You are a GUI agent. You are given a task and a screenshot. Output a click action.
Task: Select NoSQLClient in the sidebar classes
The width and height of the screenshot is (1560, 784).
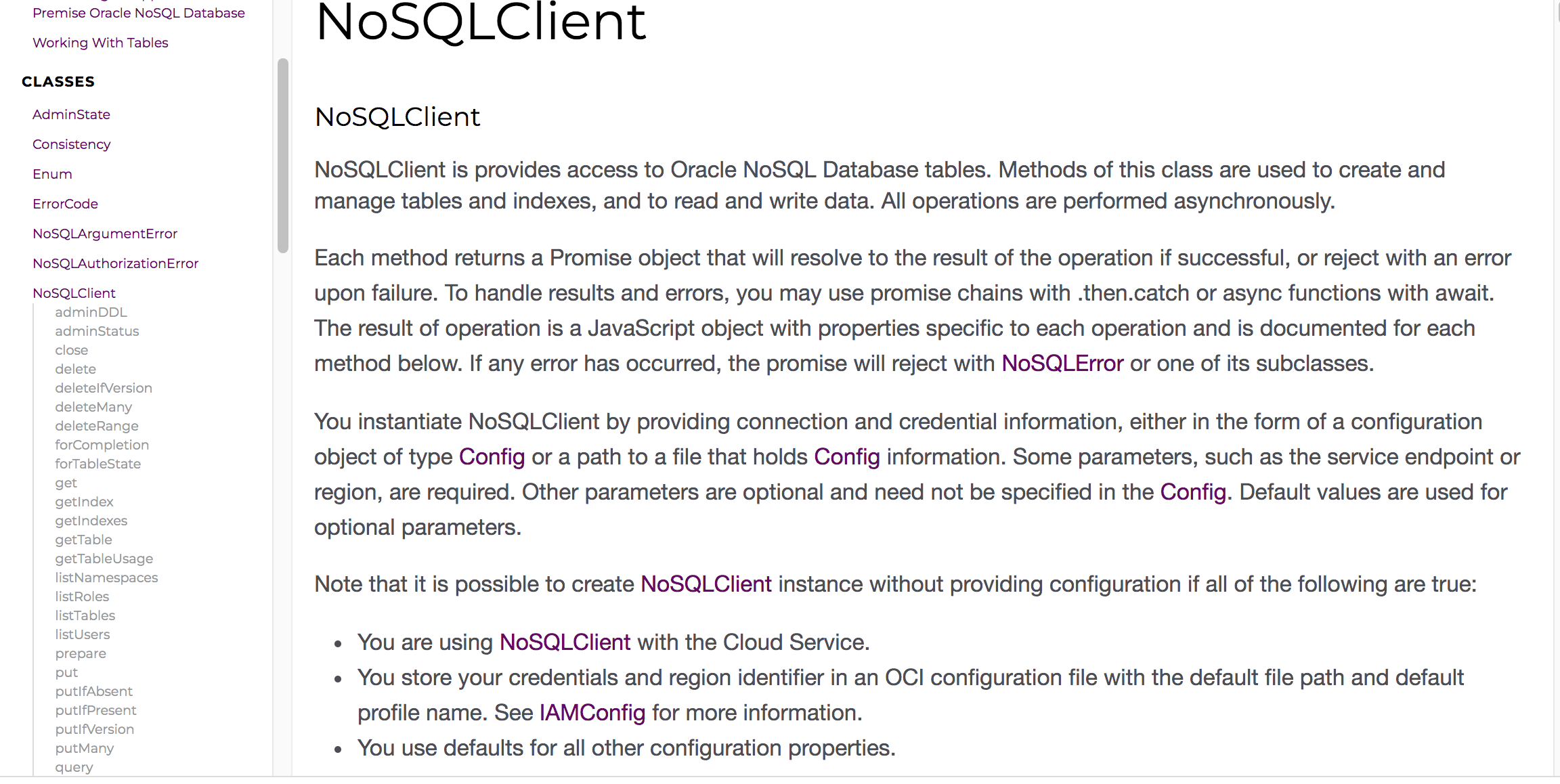pos(74,293)
